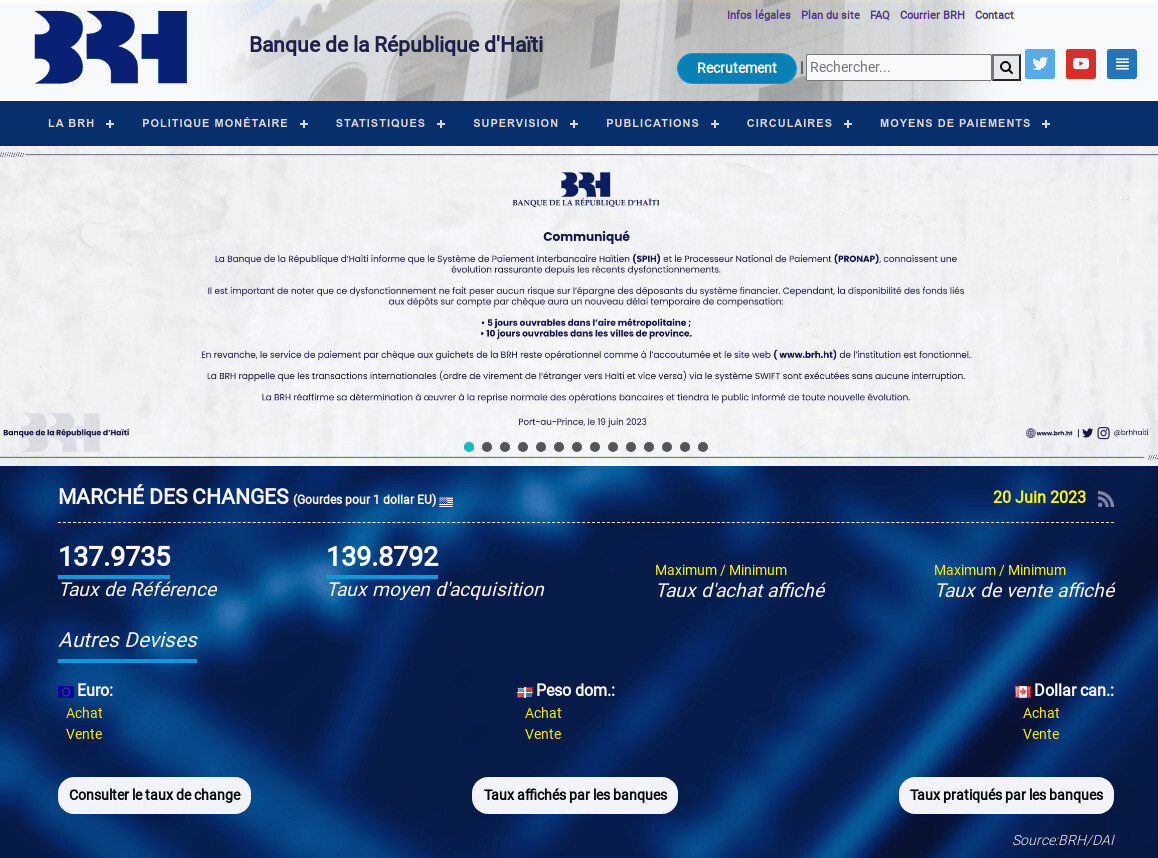This screenshot has height=858, width=1158.
Task: Click the large BRH logo in header
Action: (111, 47)
